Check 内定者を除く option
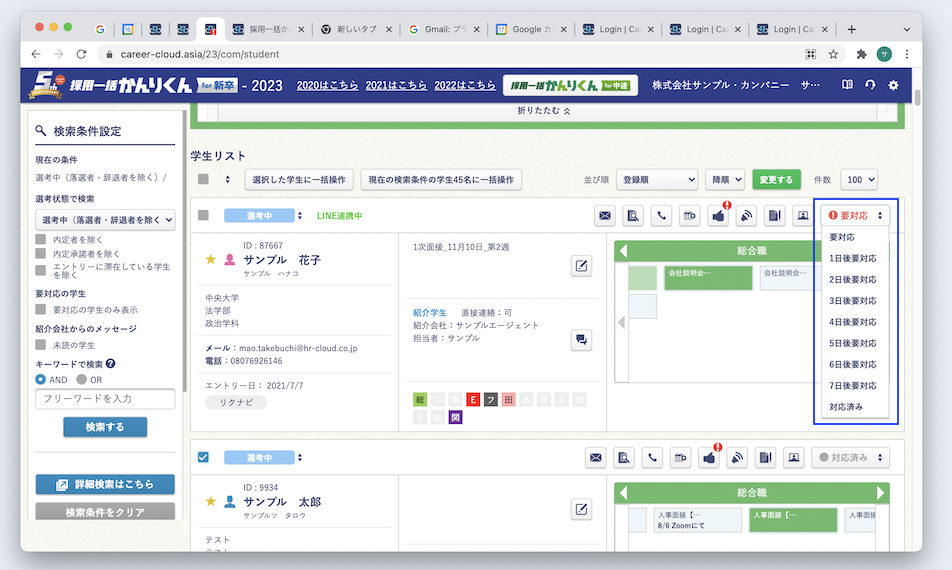The image size is (952, 570). 41,239
